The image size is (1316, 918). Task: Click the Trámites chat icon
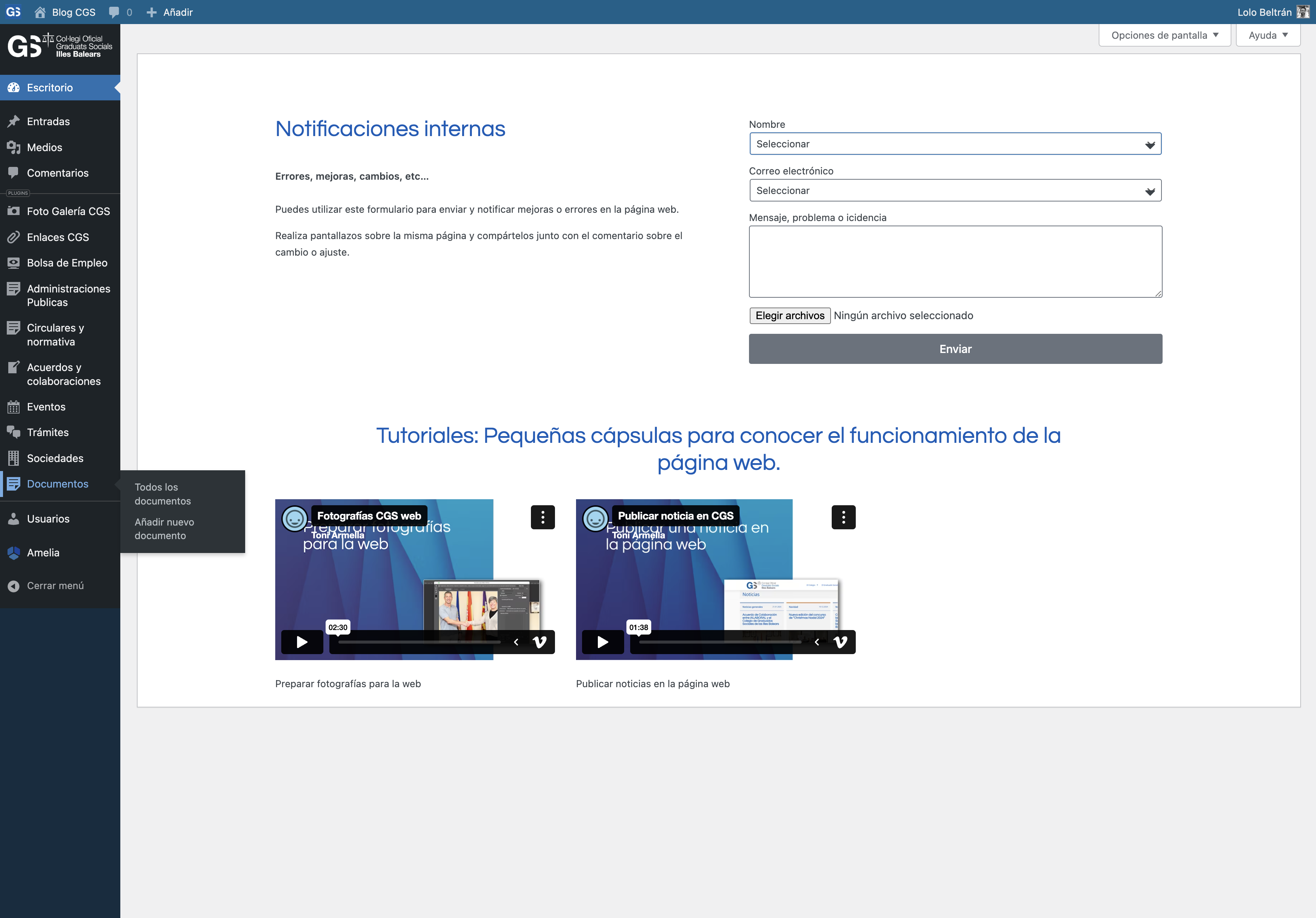[x=13, y=432]
